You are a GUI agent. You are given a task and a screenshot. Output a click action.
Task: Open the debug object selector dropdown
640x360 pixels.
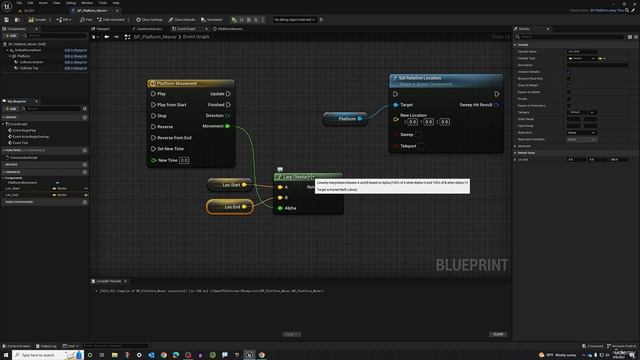coord(295,20)
